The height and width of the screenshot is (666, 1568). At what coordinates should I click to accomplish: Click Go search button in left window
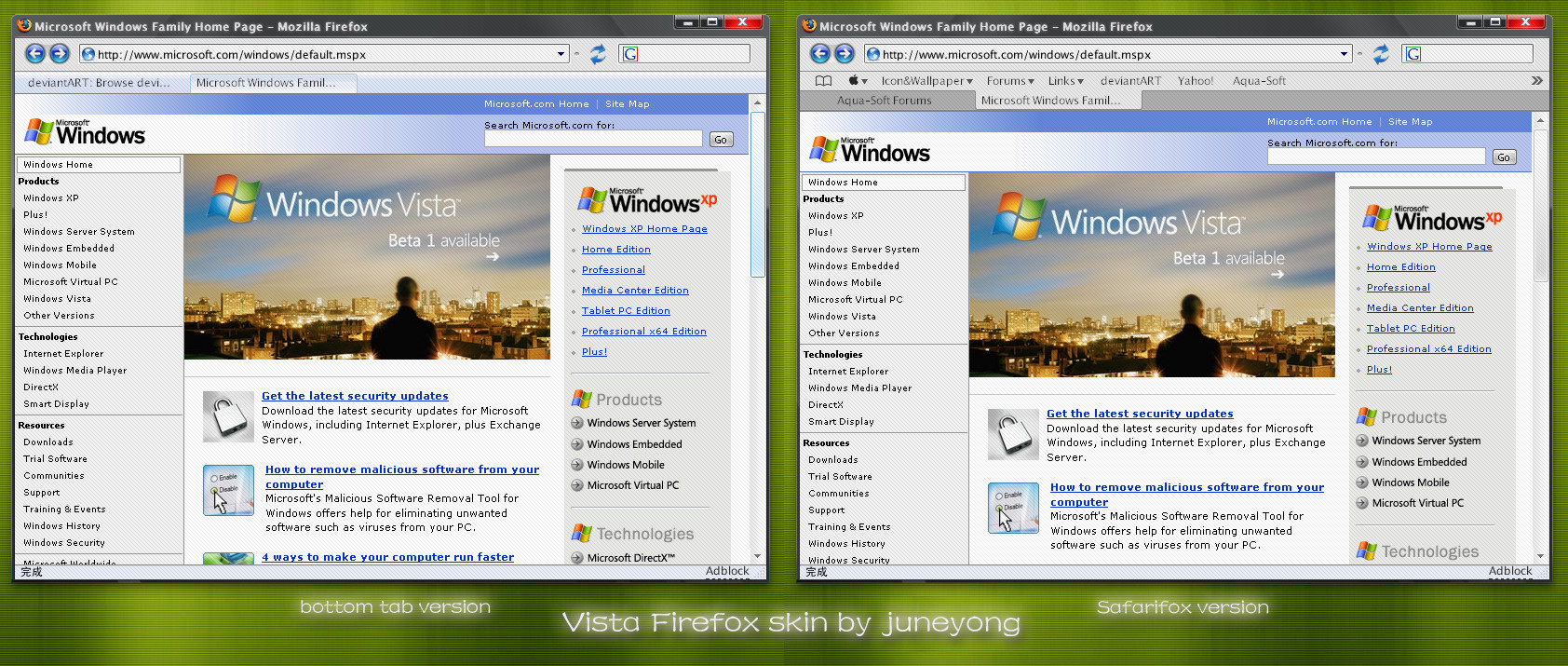coord(721,140)
